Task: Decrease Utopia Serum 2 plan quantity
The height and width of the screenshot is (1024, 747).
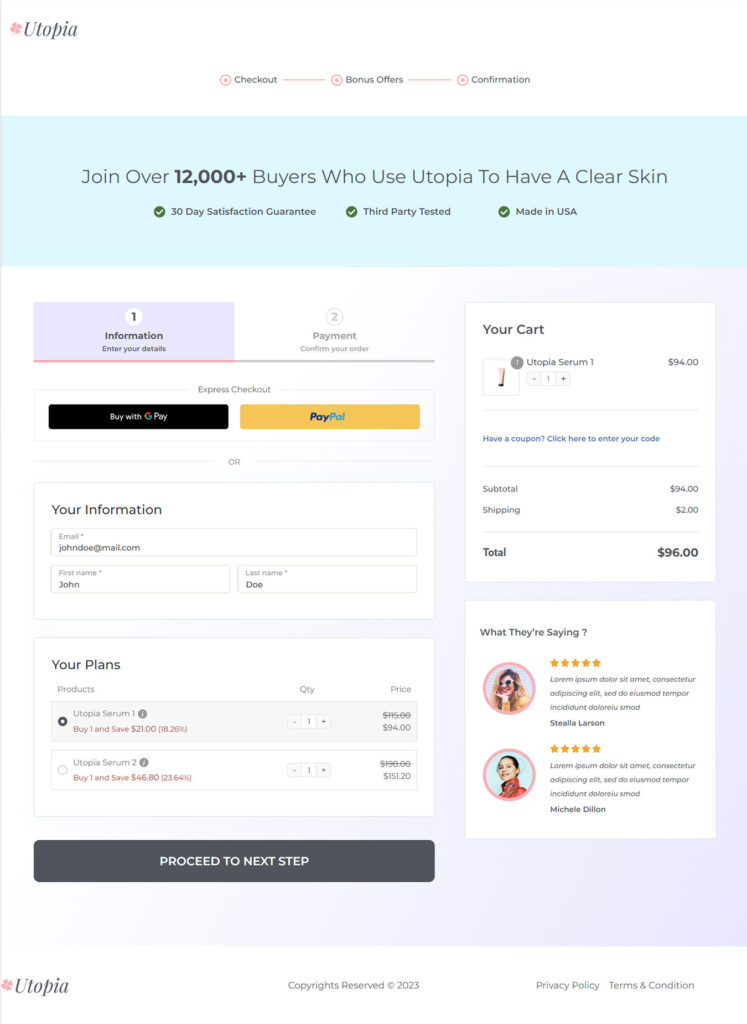Action: coord(294,770)
